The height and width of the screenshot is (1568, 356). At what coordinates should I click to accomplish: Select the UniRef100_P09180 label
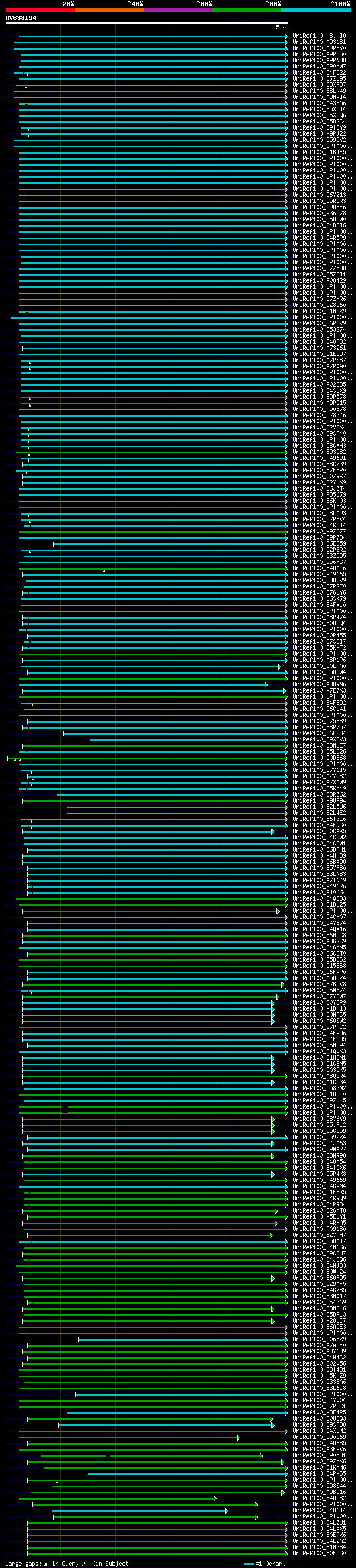pyautogui.click(x=319, y=1229)
